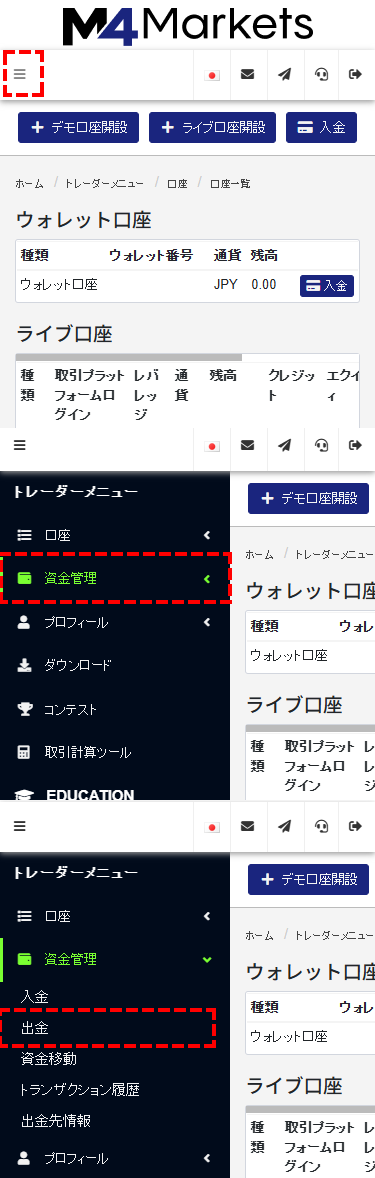Click デモ口座開設 in screenshot showing 出金 submenu
The width and height of the screenshot is (375, 1178).
(308, 880)
